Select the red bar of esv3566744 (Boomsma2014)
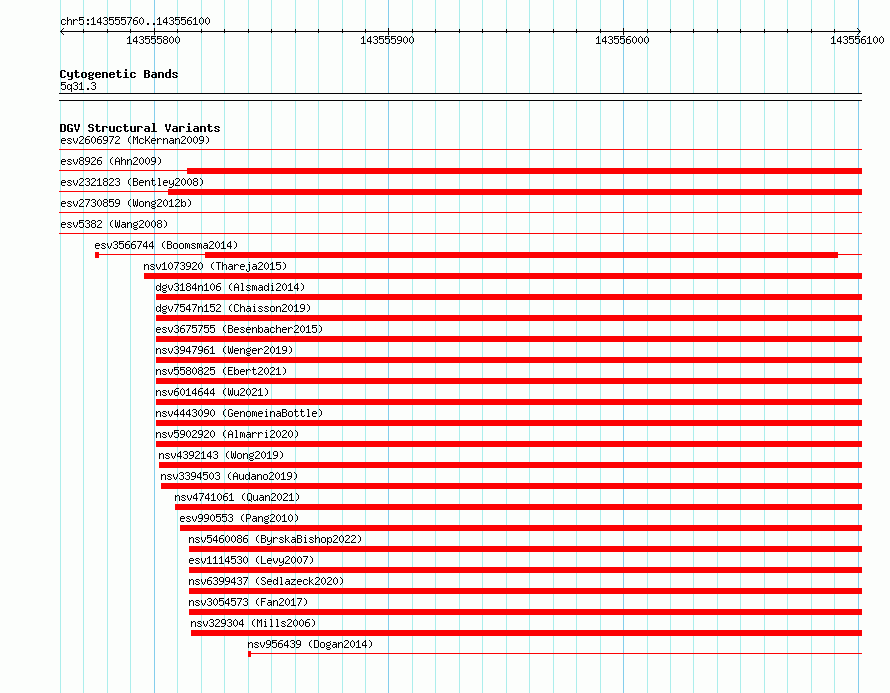The image size is (890, 693). (521, 255)
